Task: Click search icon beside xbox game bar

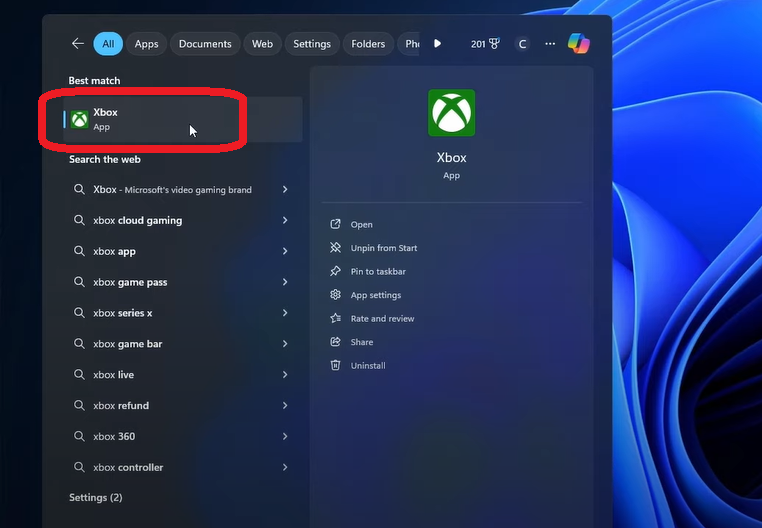Action: [x=79, y=343]
